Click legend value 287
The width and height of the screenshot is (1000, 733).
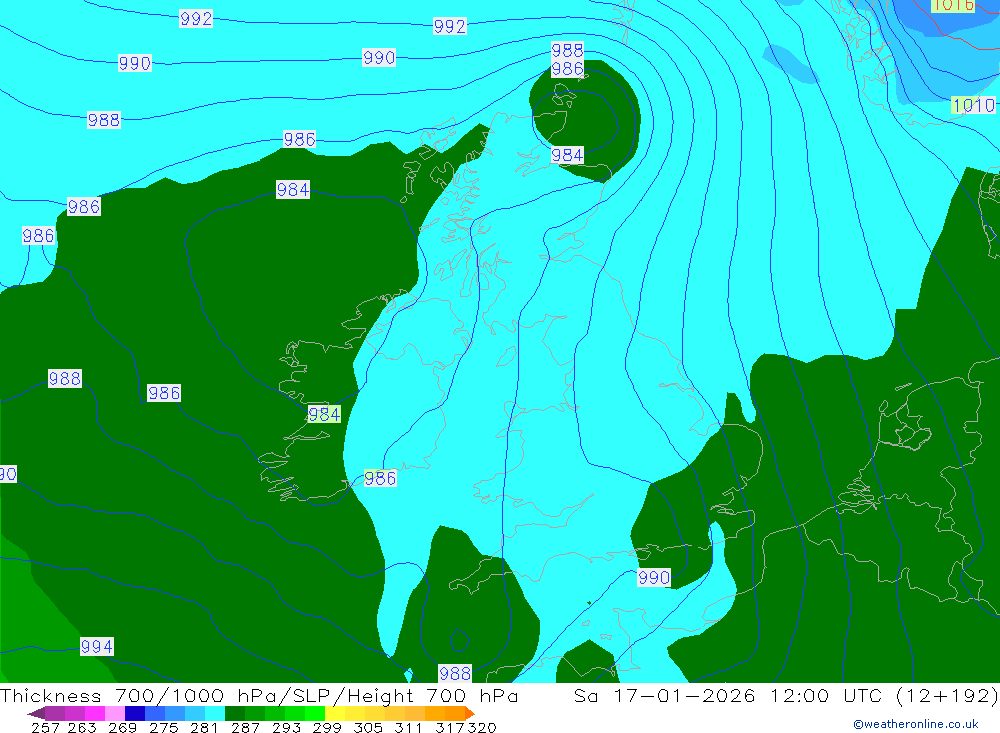[245, 727]
